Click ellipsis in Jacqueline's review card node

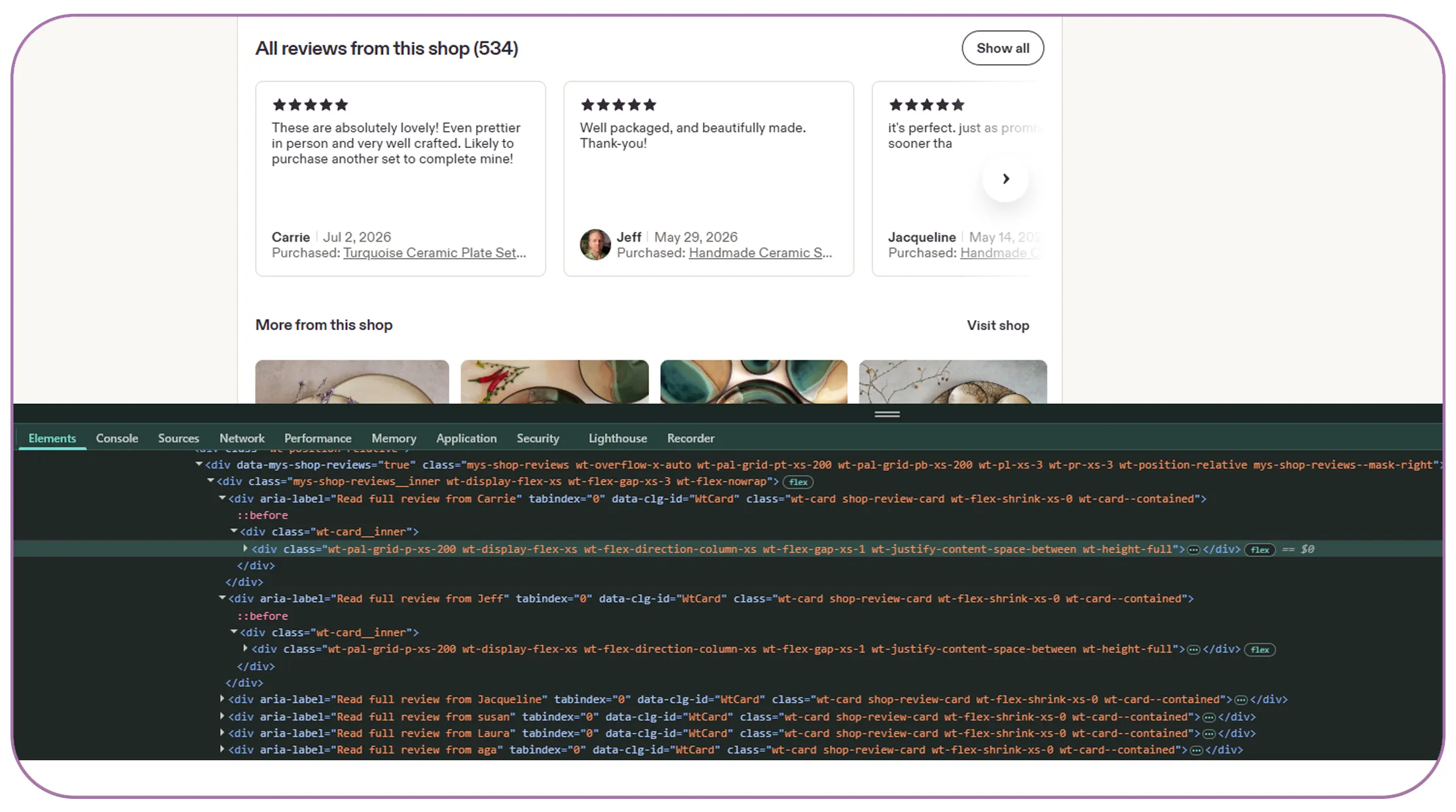pos(1241,699)
